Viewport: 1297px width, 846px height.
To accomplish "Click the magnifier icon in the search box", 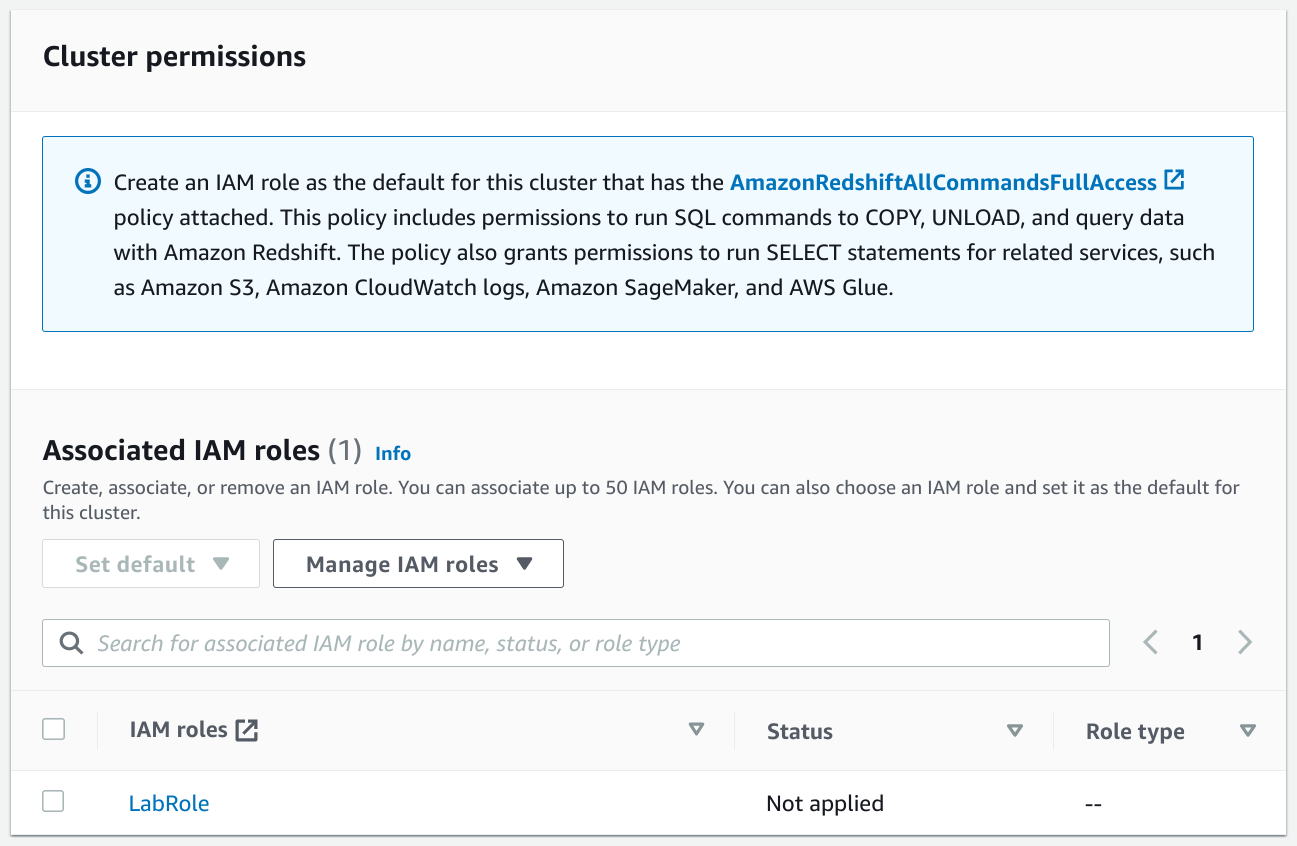I will tap(71, 643).
